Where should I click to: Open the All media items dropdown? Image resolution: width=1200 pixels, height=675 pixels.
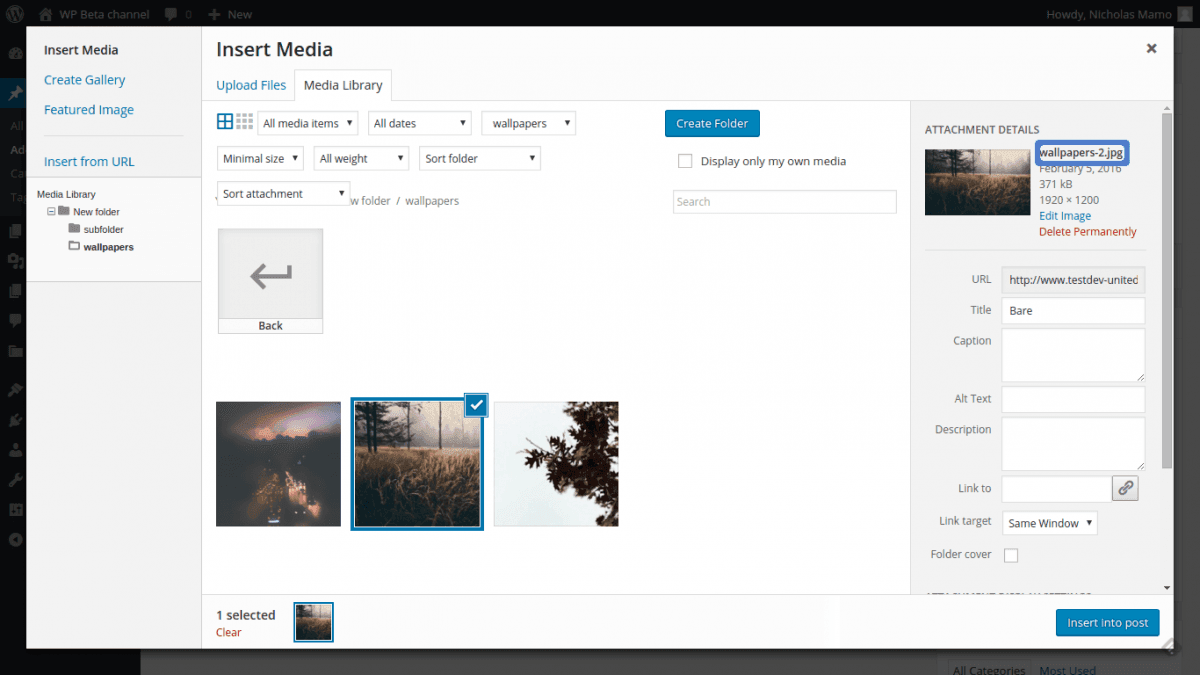(x=308, y=123)
